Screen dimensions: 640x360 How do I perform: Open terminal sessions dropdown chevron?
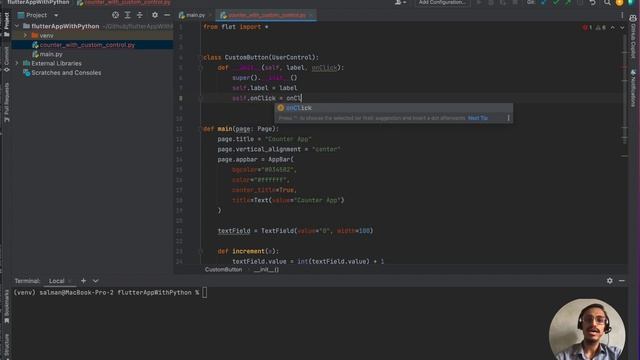coord(96,281)
